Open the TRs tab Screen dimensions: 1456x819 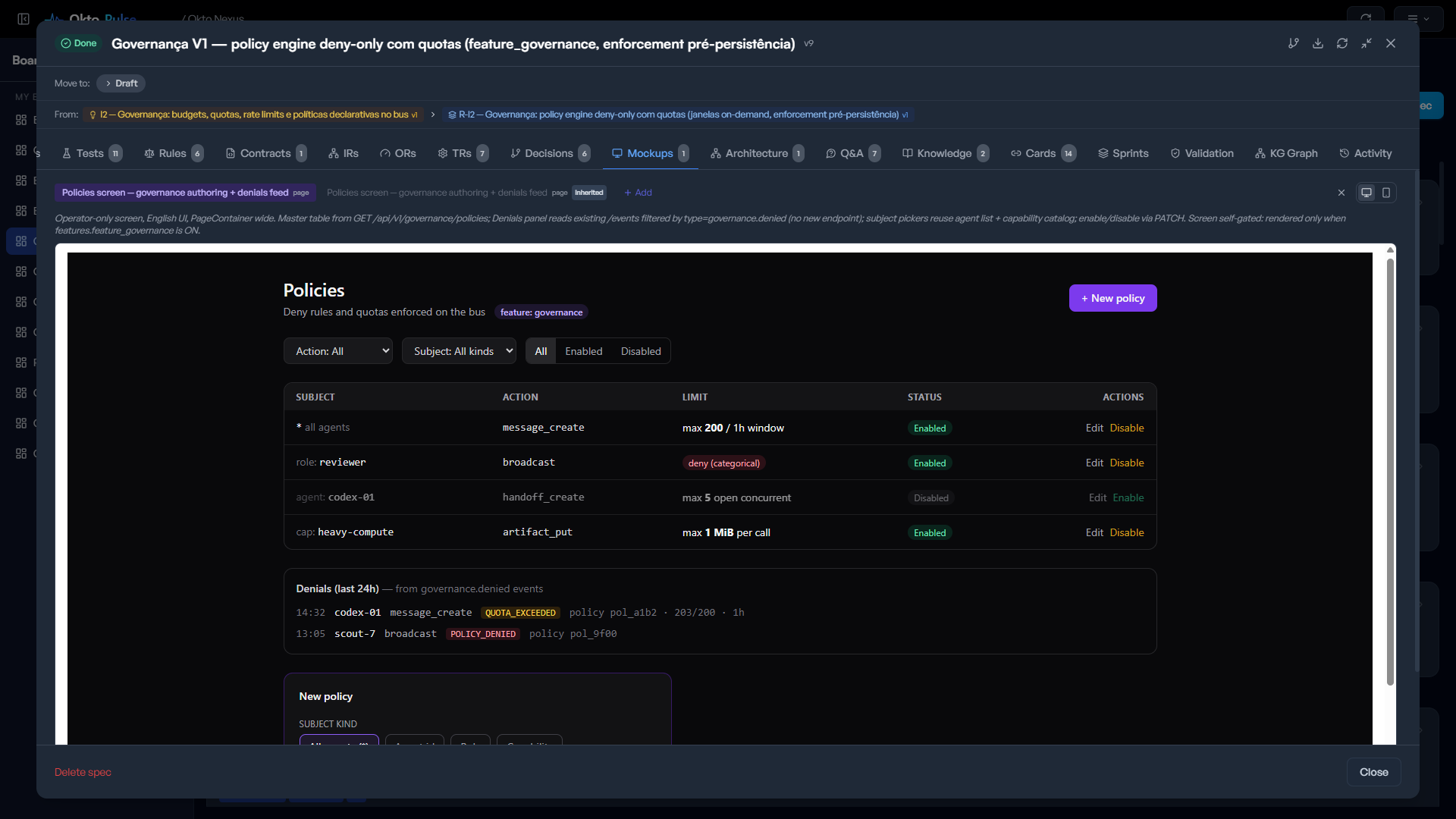coord(463,153)
